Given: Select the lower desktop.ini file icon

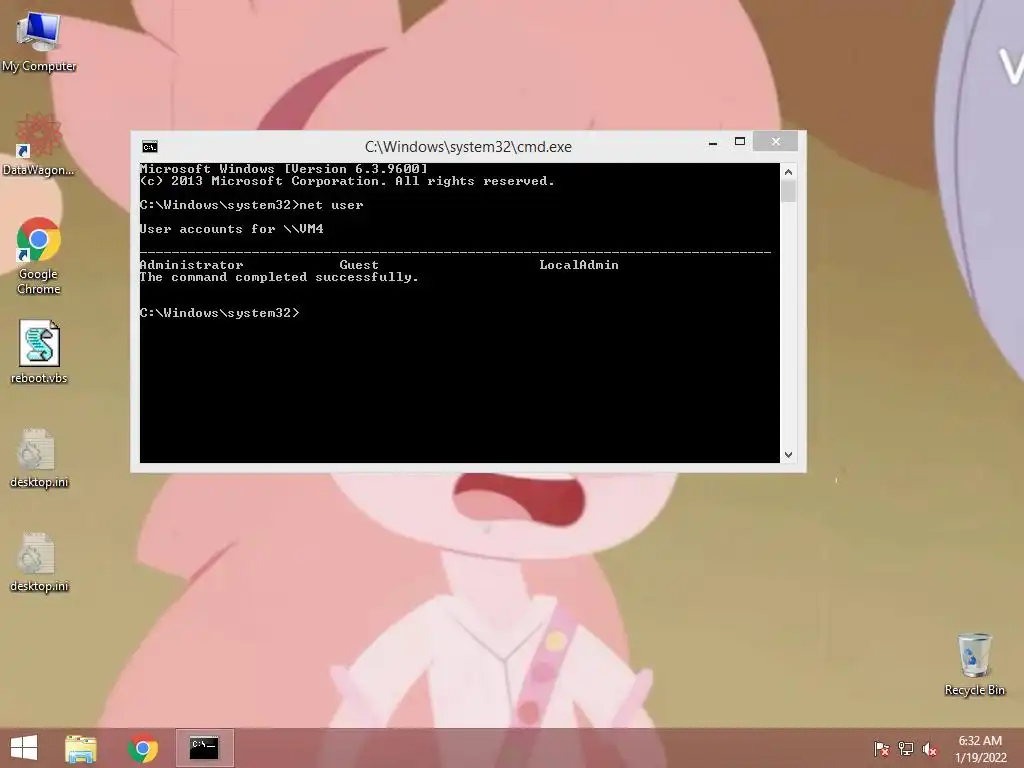Looking at the screenshot, I should 39,562.
